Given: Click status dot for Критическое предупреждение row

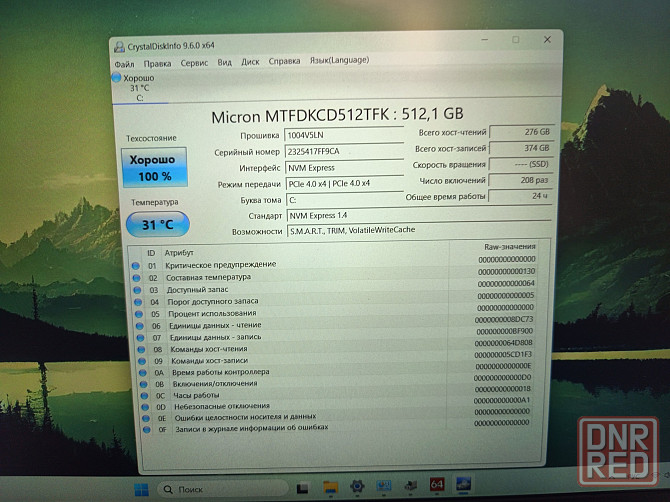Looking at the screenshot, I should (135, 266).
